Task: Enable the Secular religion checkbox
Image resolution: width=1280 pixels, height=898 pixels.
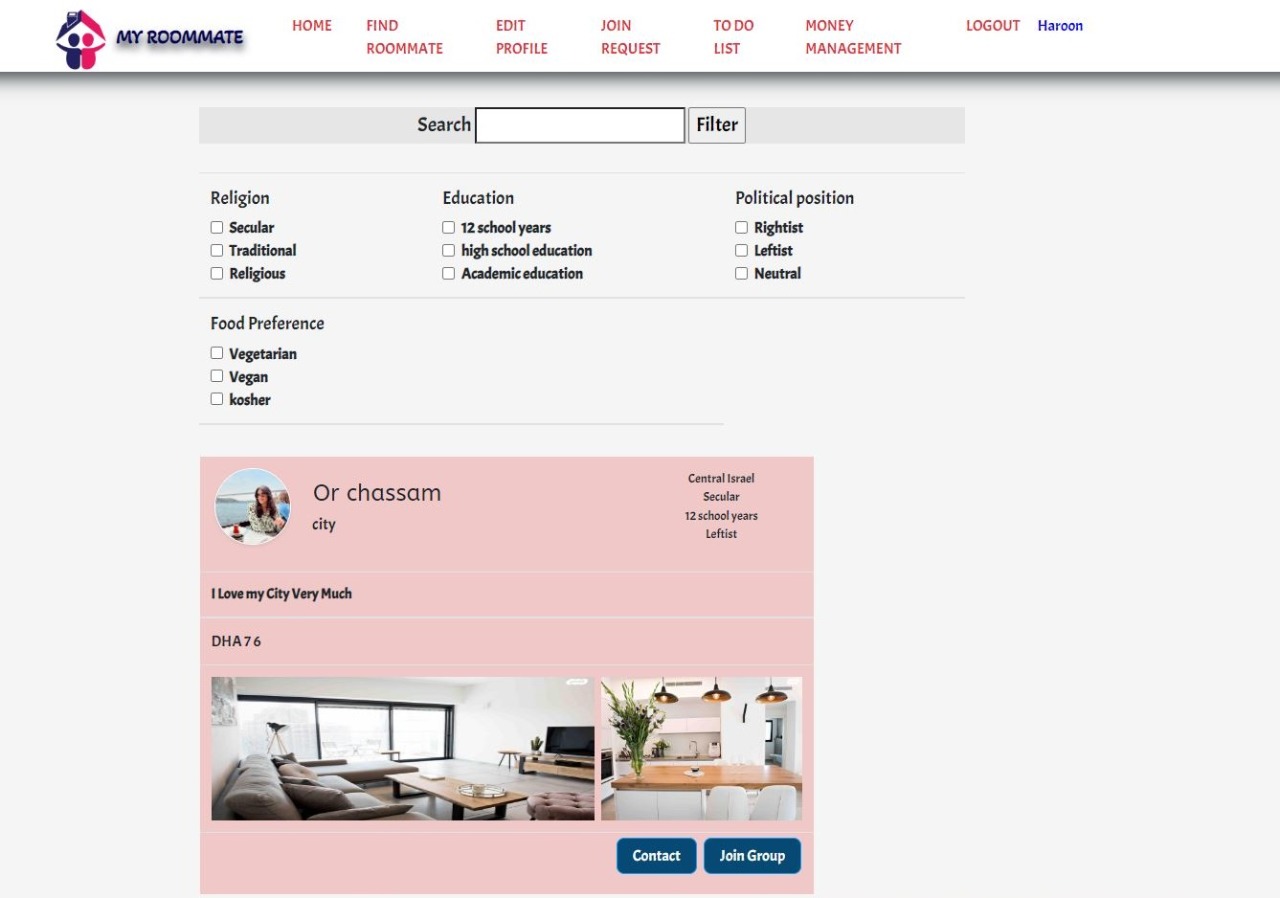Action: click(x=217, y=228)
